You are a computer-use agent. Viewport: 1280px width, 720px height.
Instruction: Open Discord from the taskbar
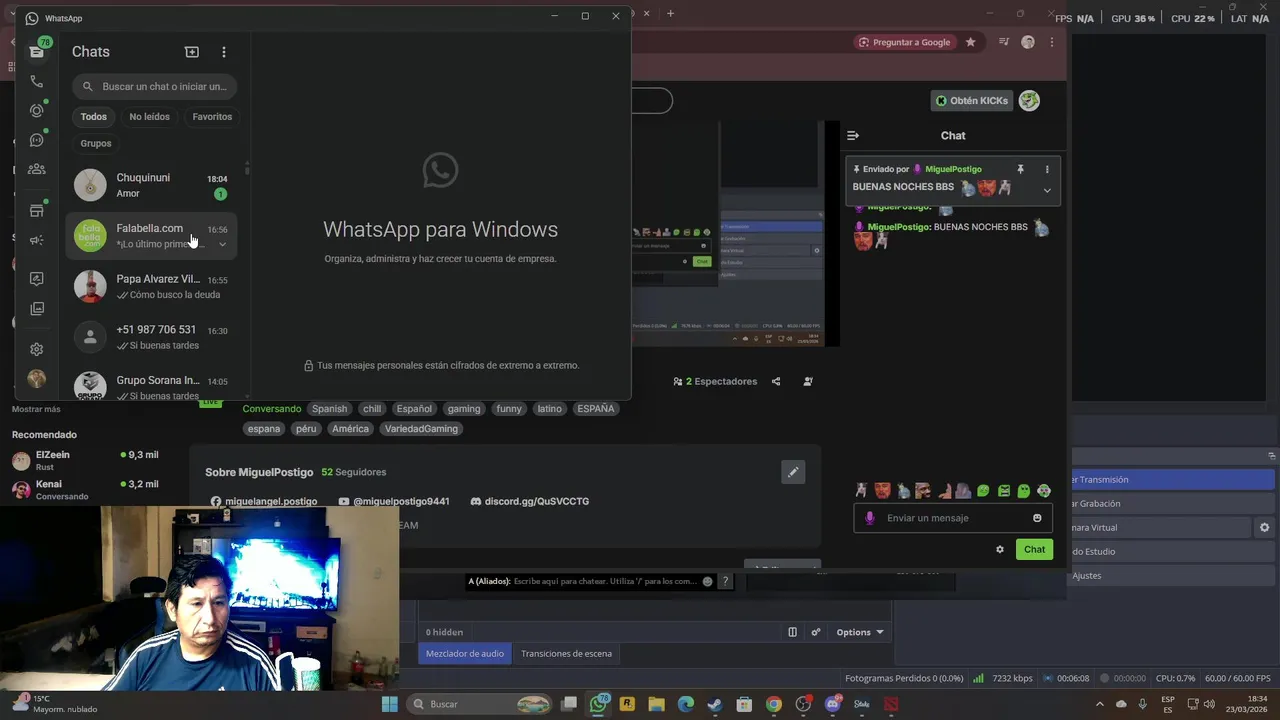tap(832, 704)
